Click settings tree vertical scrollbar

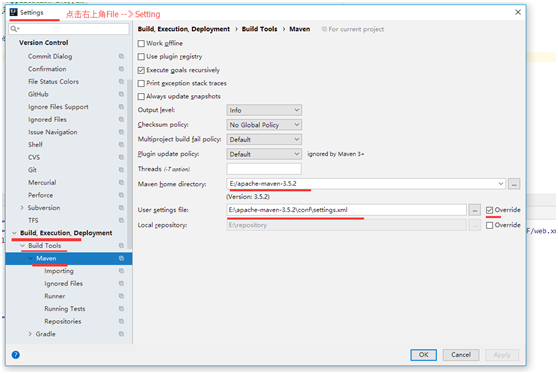point(130,164)
